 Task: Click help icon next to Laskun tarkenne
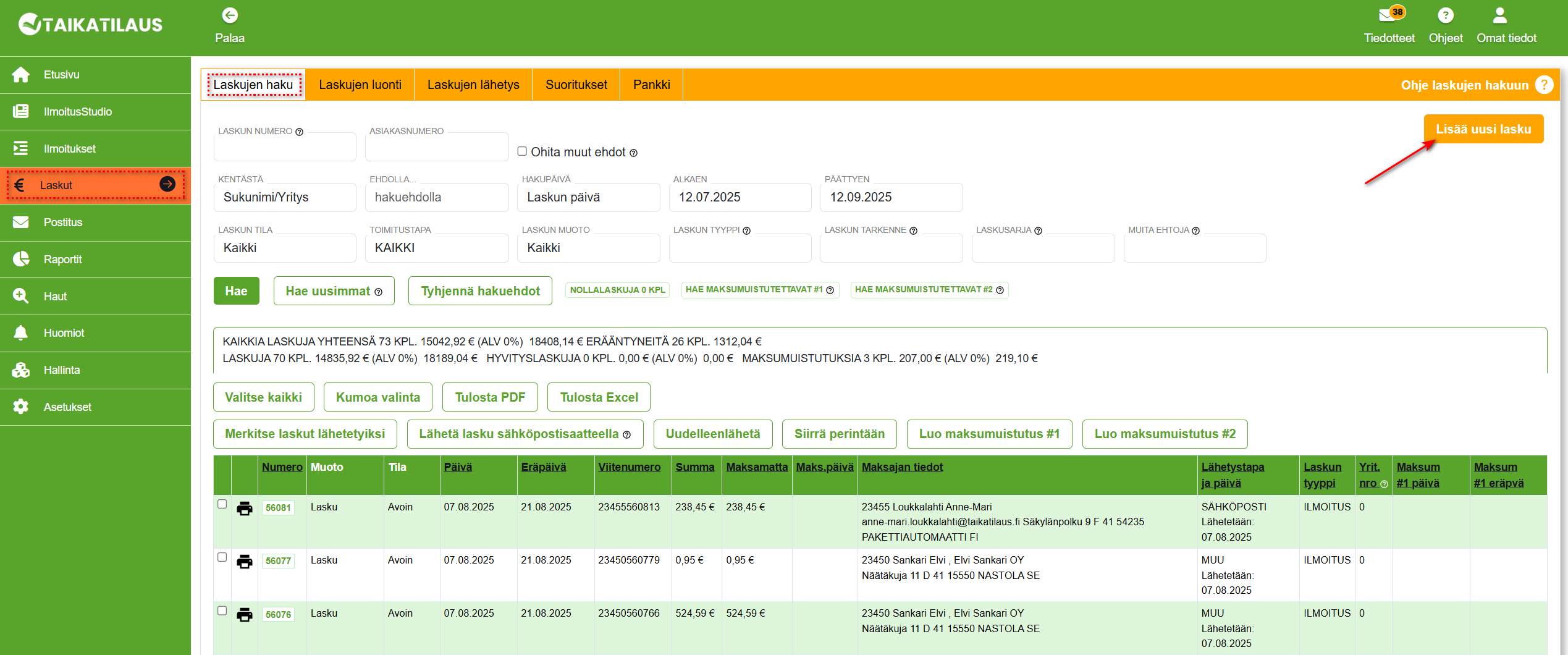click(x=913, y=230)
